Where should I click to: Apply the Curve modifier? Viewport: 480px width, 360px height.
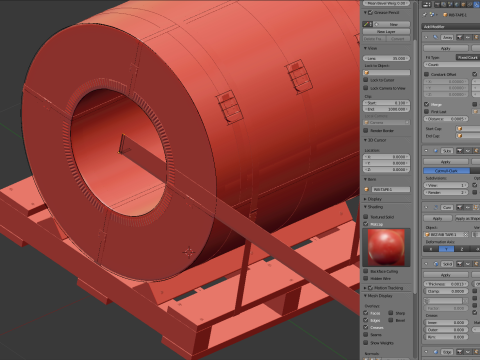tap(438, 218)
